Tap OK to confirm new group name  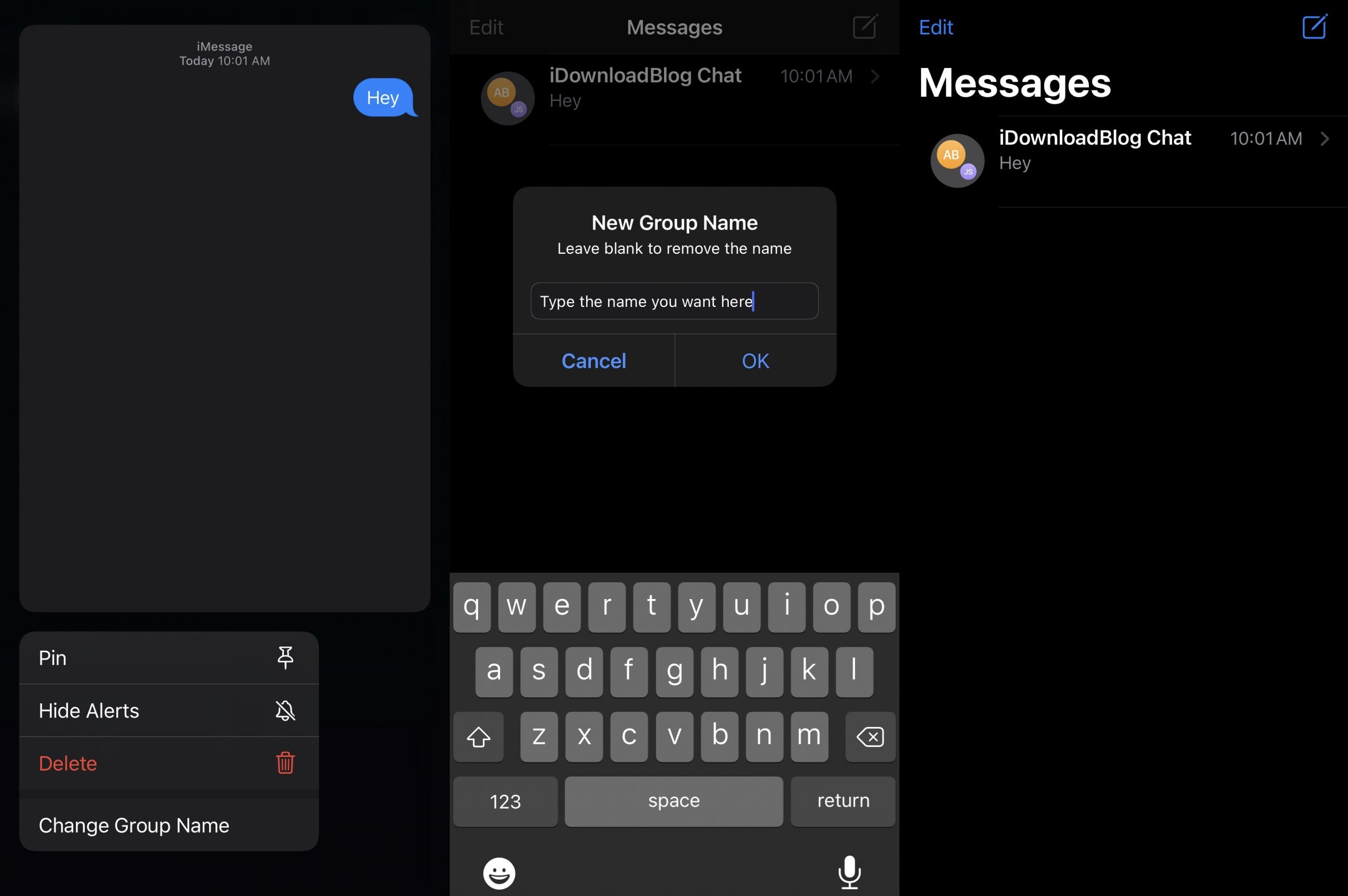[755, 360]
